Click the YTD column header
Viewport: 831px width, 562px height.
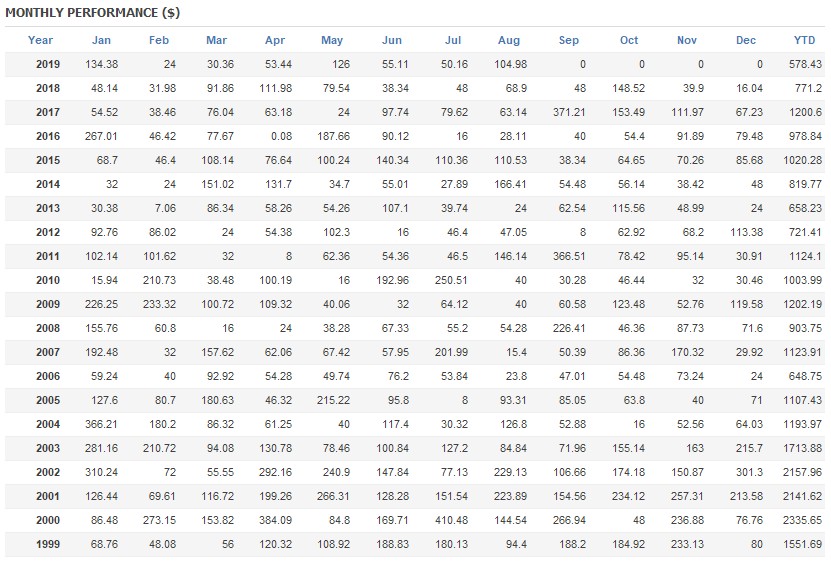pyautogui.click(x=804, y=40)
